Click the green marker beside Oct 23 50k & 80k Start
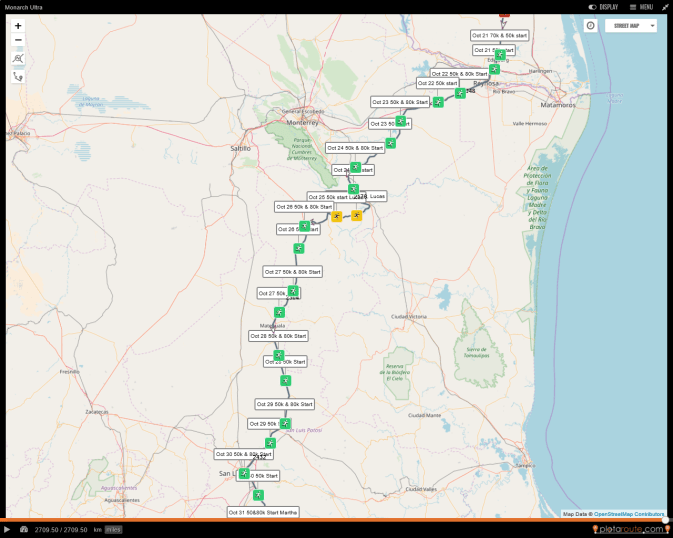The image size is (673, 538). [x=438, y=102]
